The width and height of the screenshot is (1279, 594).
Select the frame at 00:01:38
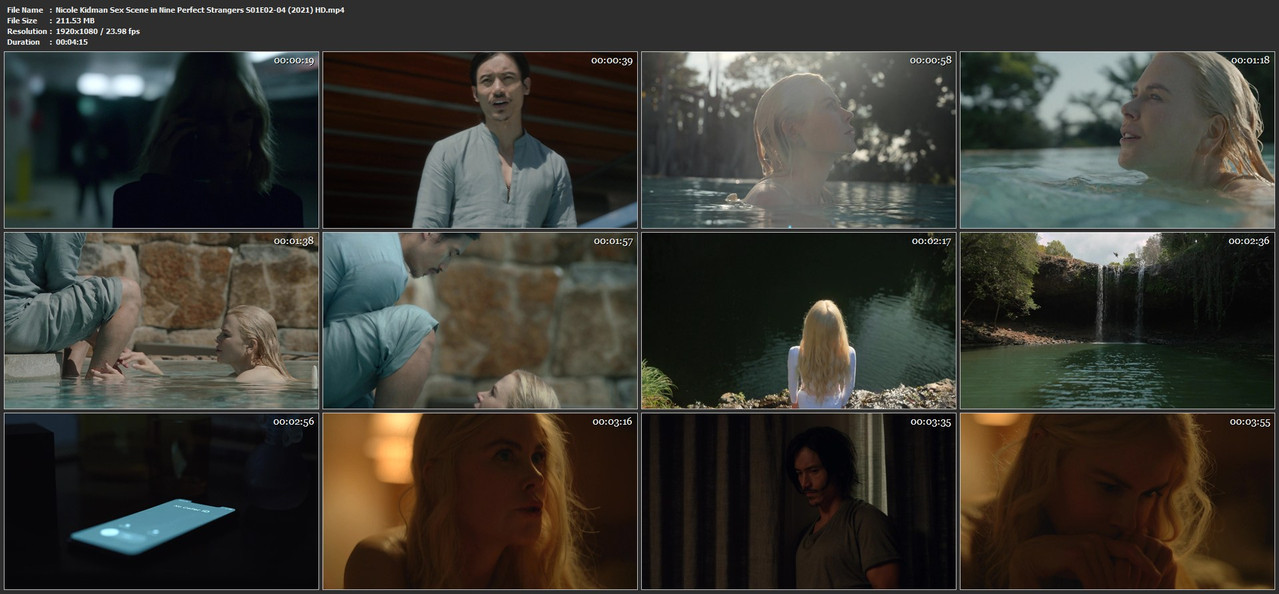(161, 320)
